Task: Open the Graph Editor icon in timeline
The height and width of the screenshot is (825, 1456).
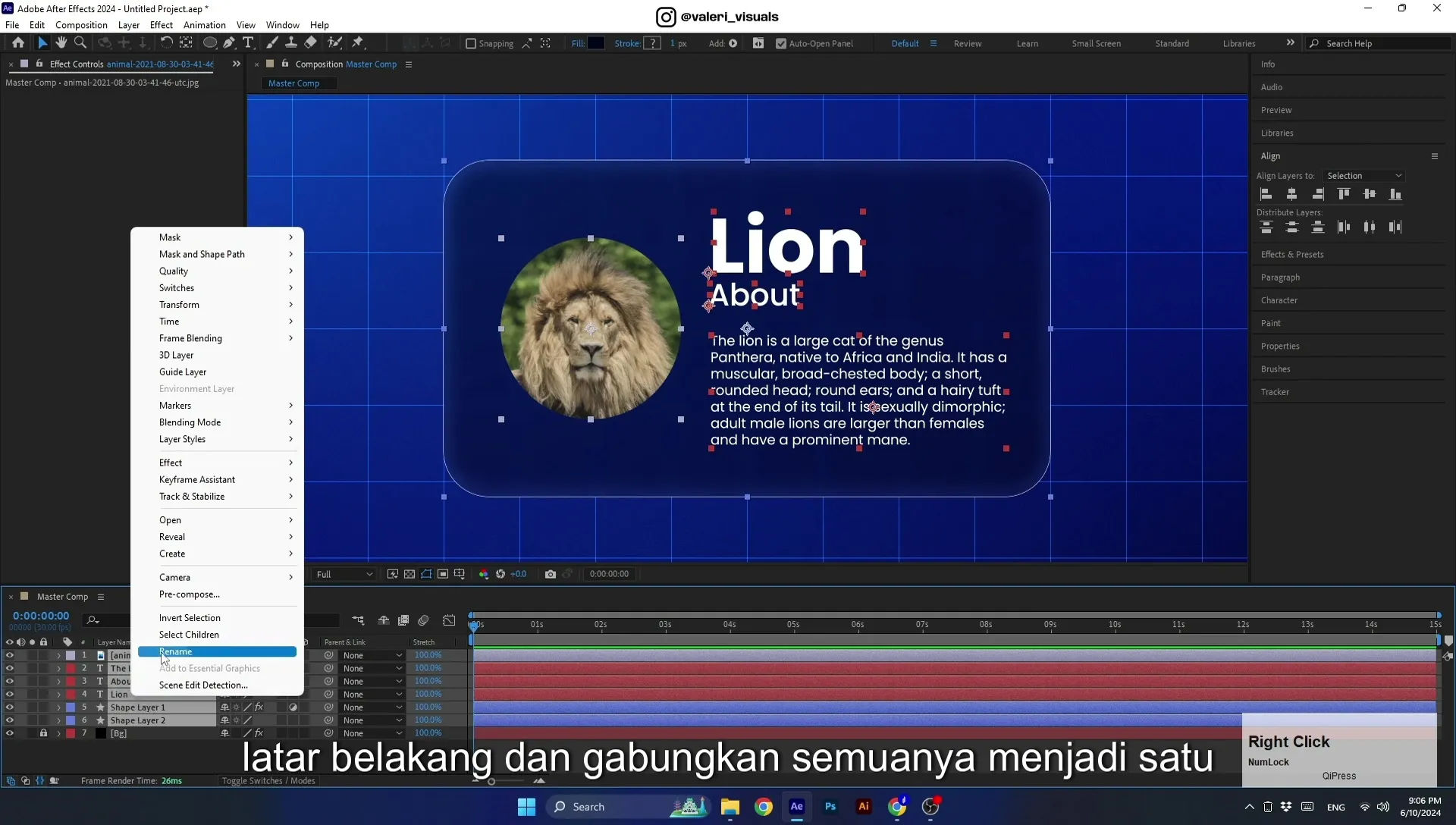Action: [449, 620]
